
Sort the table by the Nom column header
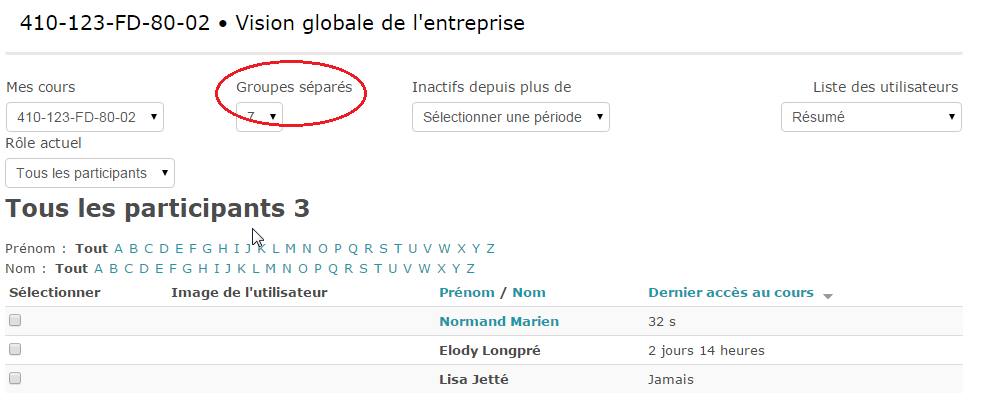coord(529,292)
